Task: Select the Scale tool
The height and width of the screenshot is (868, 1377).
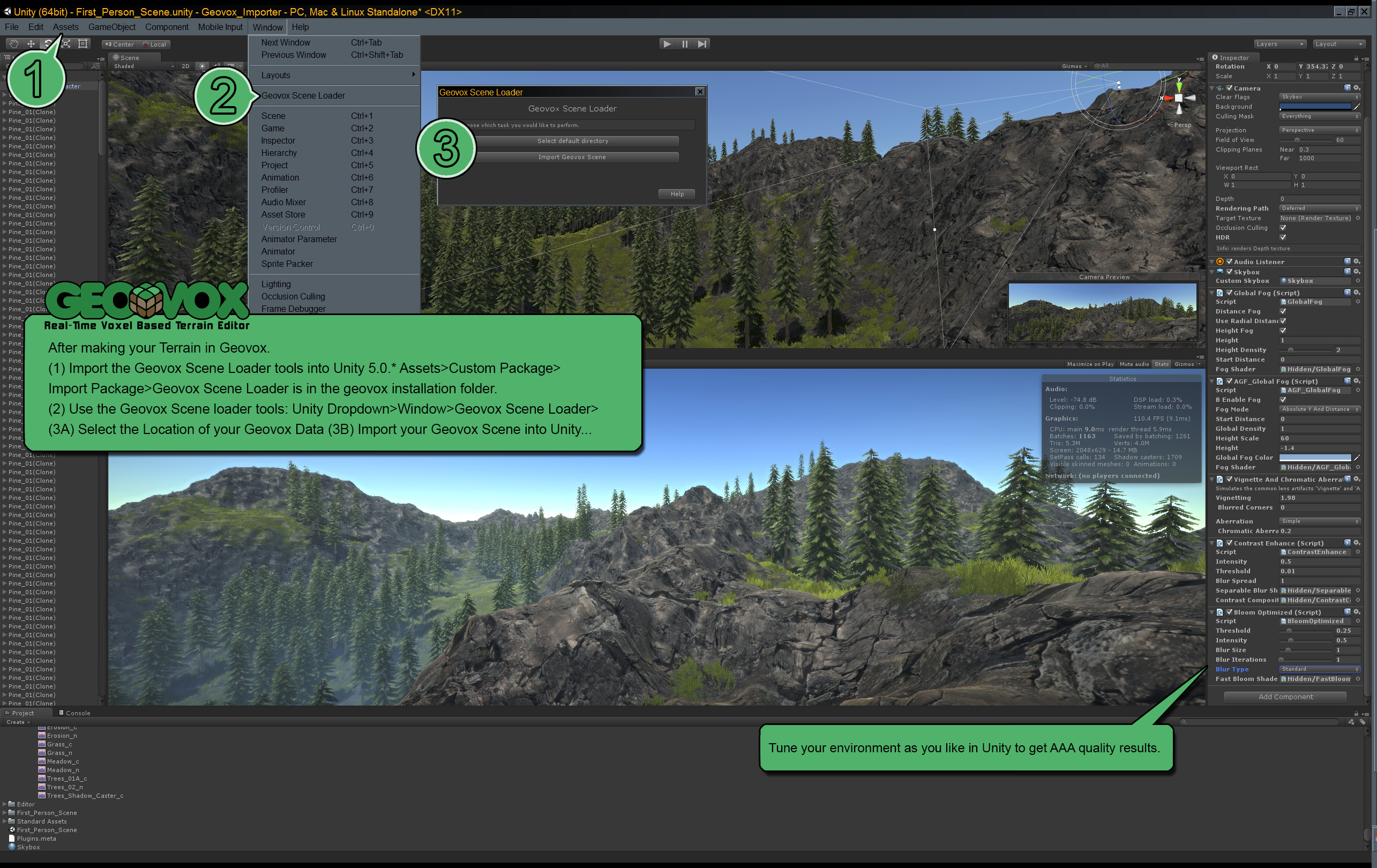Action: [65, 43]
